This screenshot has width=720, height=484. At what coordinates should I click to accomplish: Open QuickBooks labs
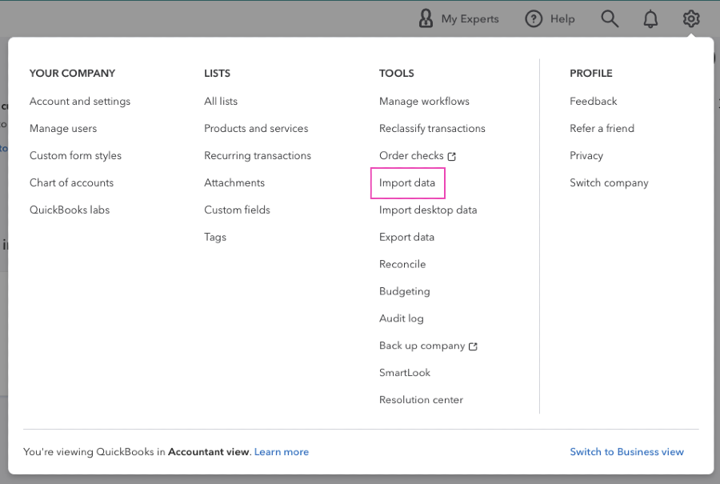[69, 210]
